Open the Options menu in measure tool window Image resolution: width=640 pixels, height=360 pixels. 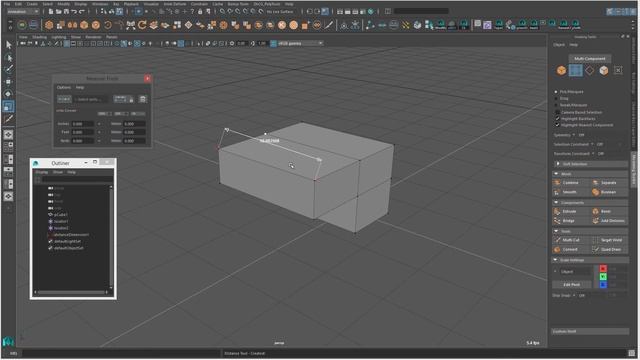pyautogui.click(x=64, y=87)
